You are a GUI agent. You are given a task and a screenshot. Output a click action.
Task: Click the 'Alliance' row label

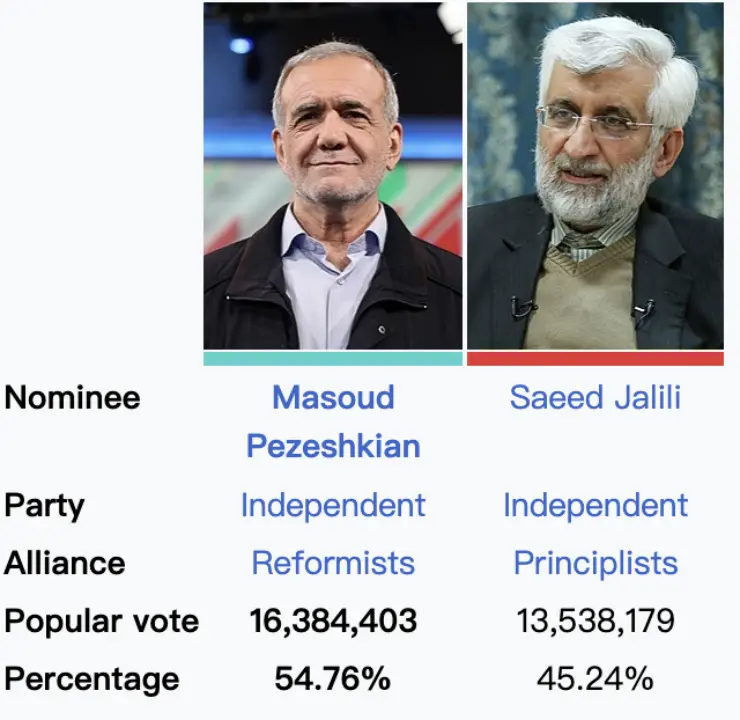point(65,563)
